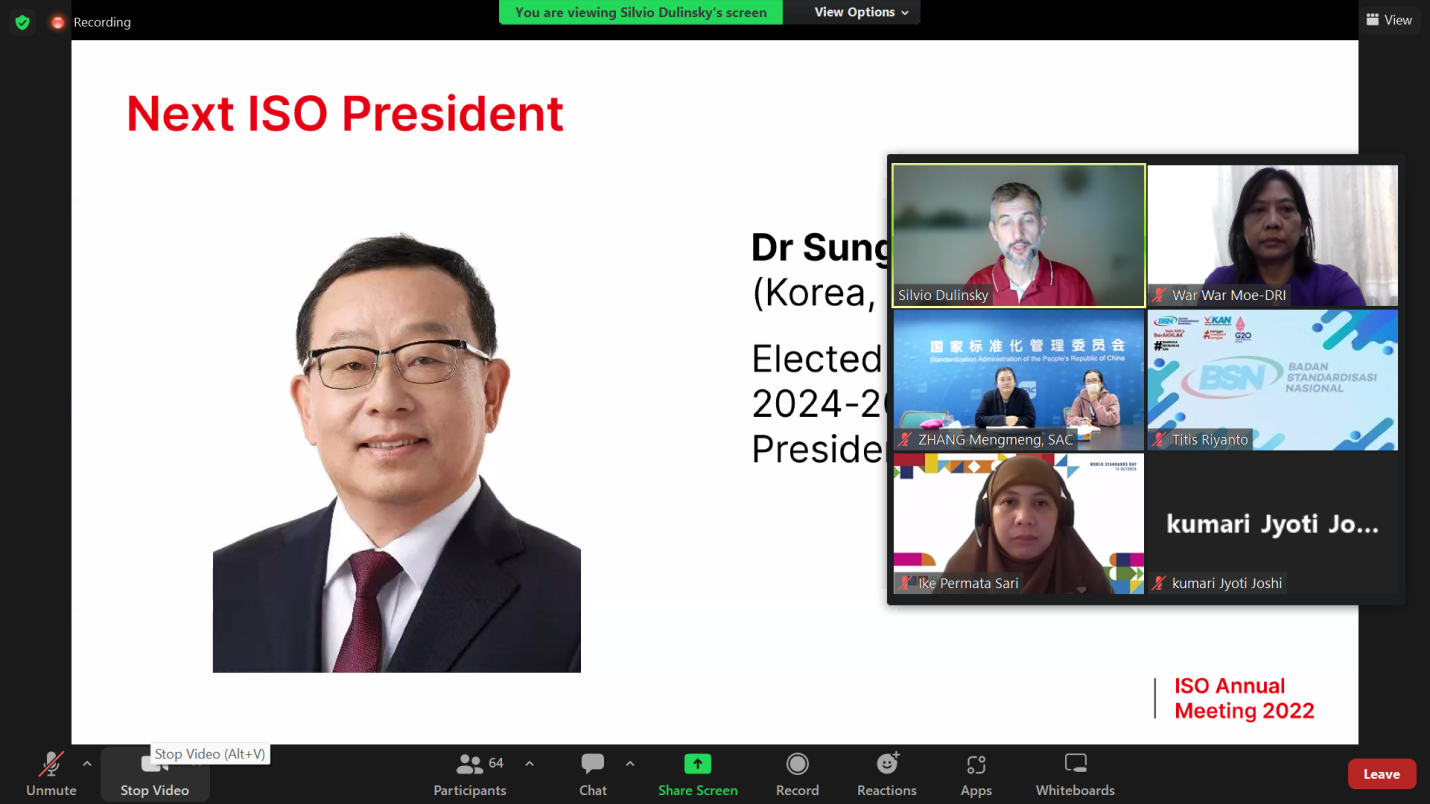Click the Silvio Dulinsky name label
Image resolution: width=1430 pixels, height=804 pixels.
tap(943, 295)
